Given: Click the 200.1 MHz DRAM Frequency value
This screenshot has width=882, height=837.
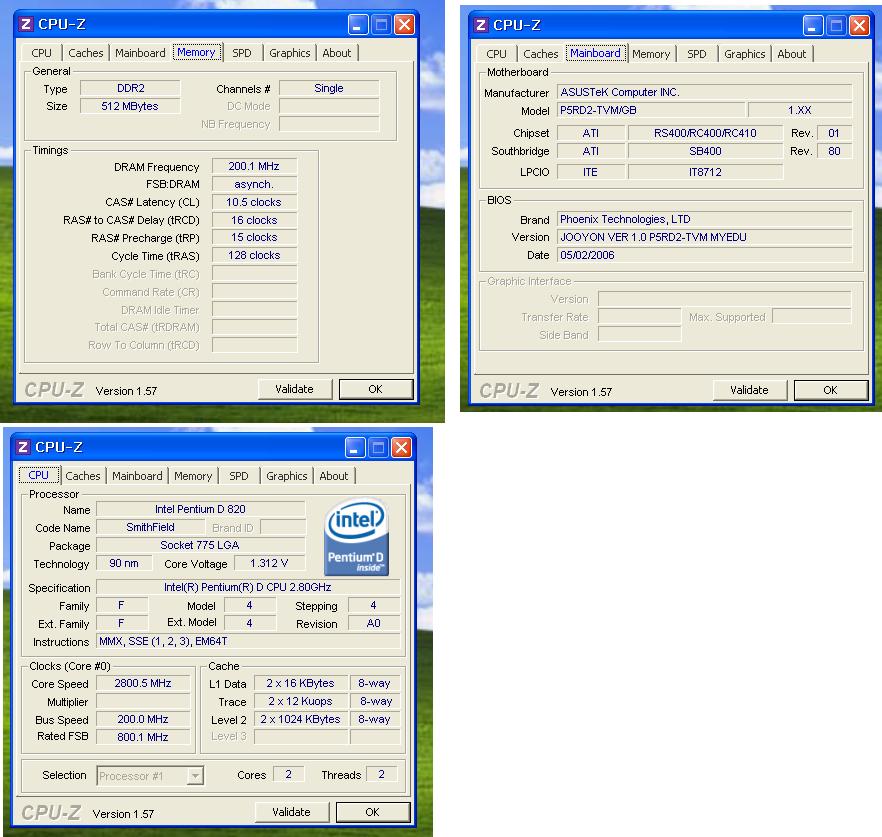Looking at the screenshot, I should click(254, 166).
